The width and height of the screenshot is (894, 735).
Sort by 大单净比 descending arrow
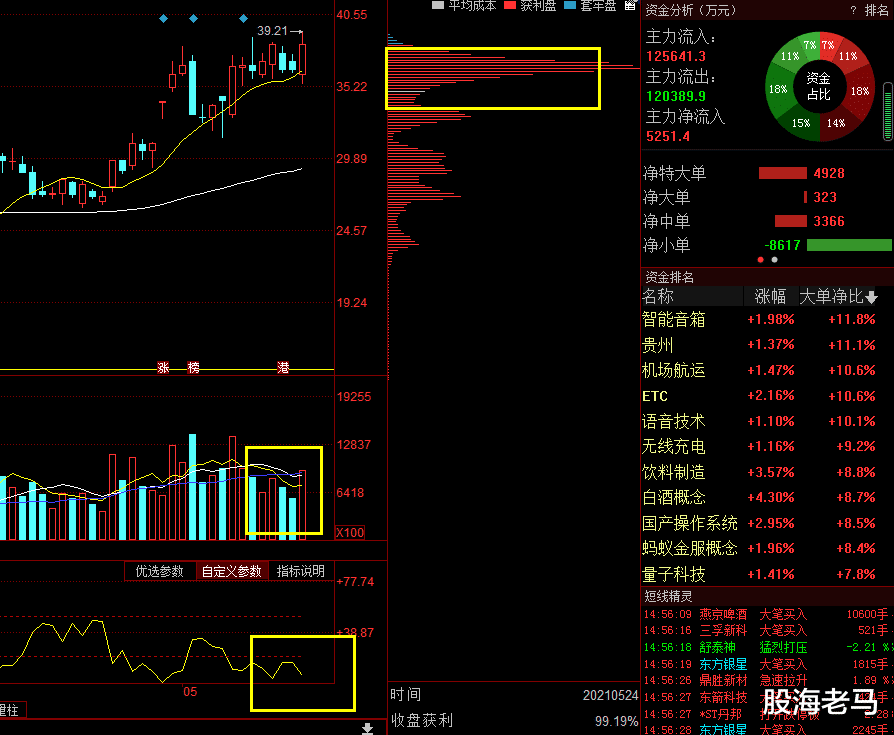click(871, 297)
